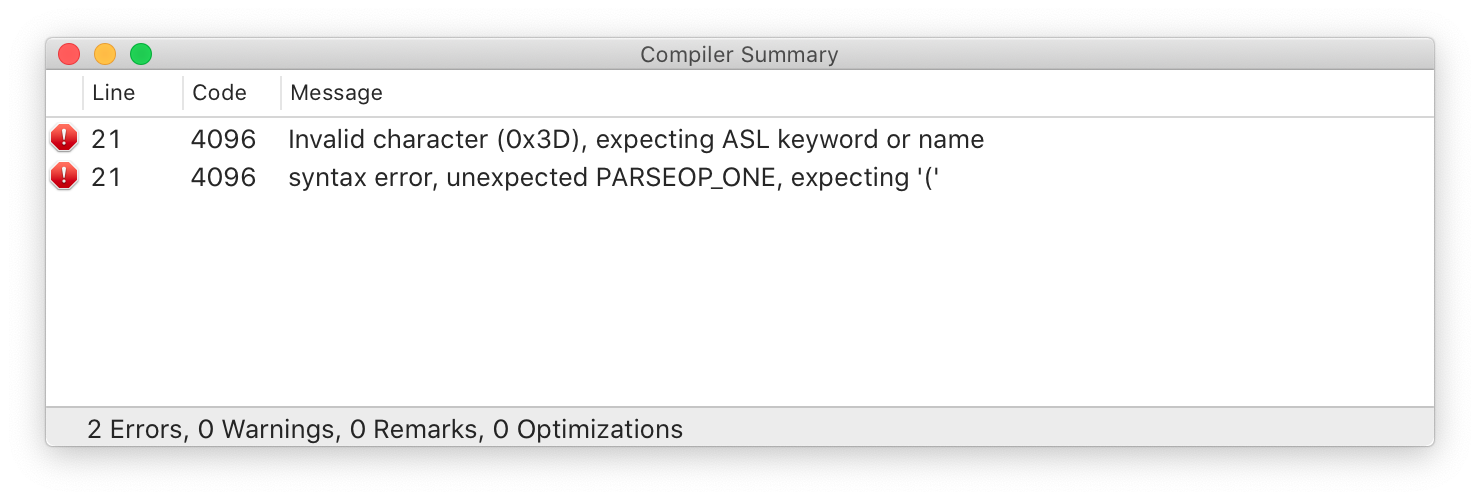The image size is (1480, 500).
Task: Select line number 21 in syntax error row
Action: pyautogui.click(x=106, y=177)
